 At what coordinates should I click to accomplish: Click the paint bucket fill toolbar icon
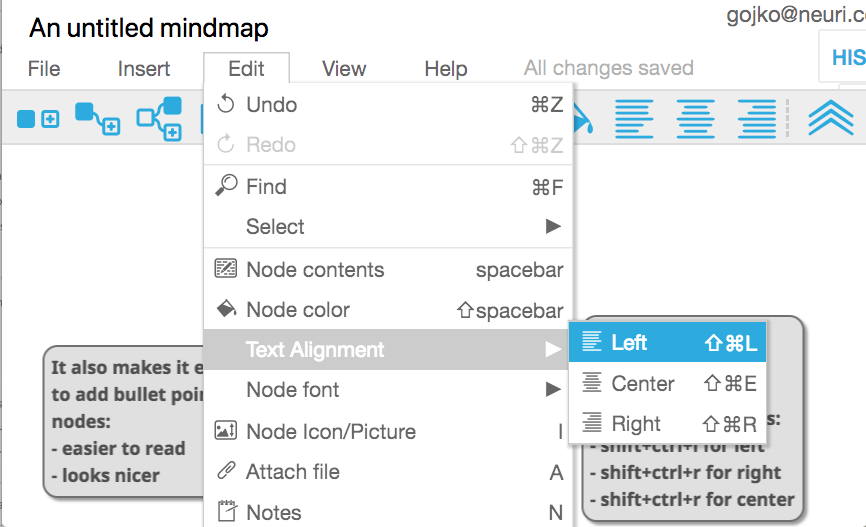[x=583, y=120]
